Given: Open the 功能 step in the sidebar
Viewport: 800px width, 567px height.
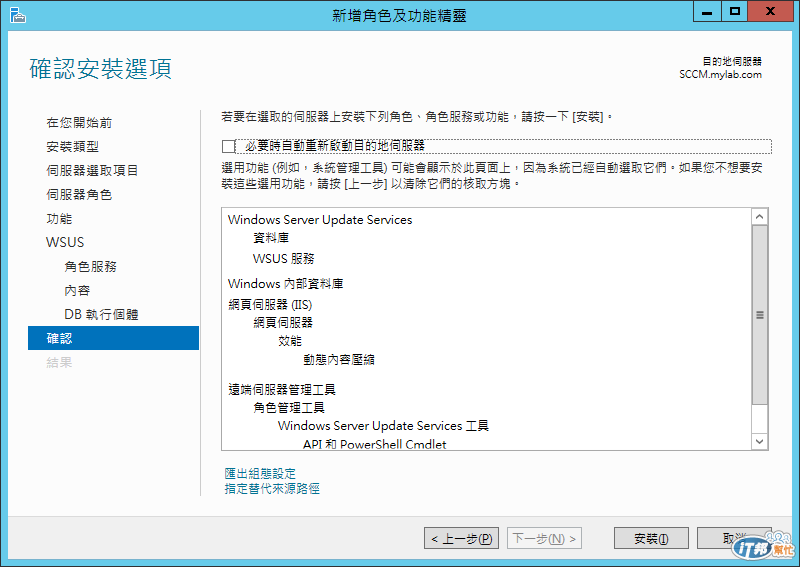Looking at the screenshot, I should (59, 218).
